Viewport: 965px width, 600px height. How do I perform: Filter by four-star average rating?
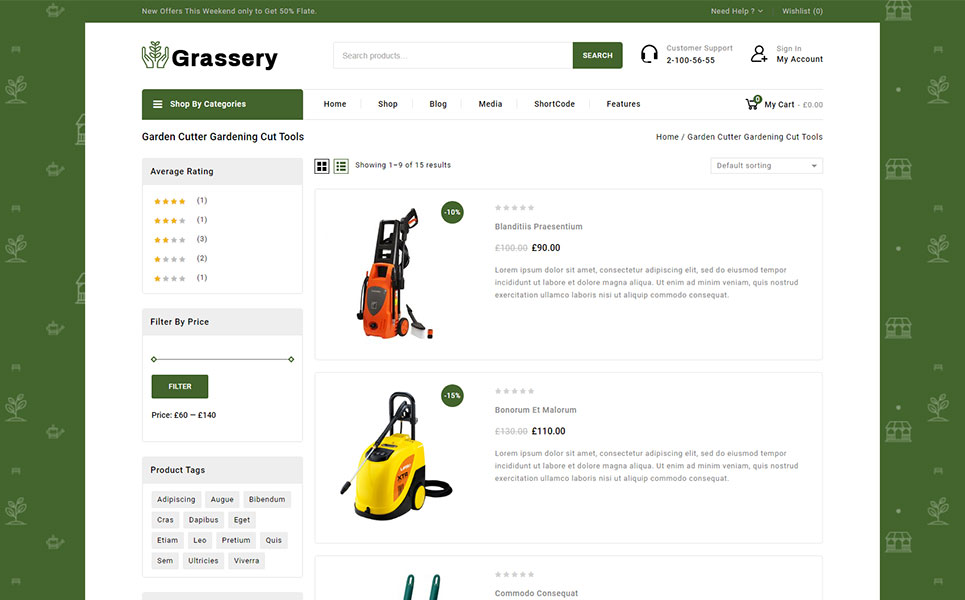tap(170, 201)
